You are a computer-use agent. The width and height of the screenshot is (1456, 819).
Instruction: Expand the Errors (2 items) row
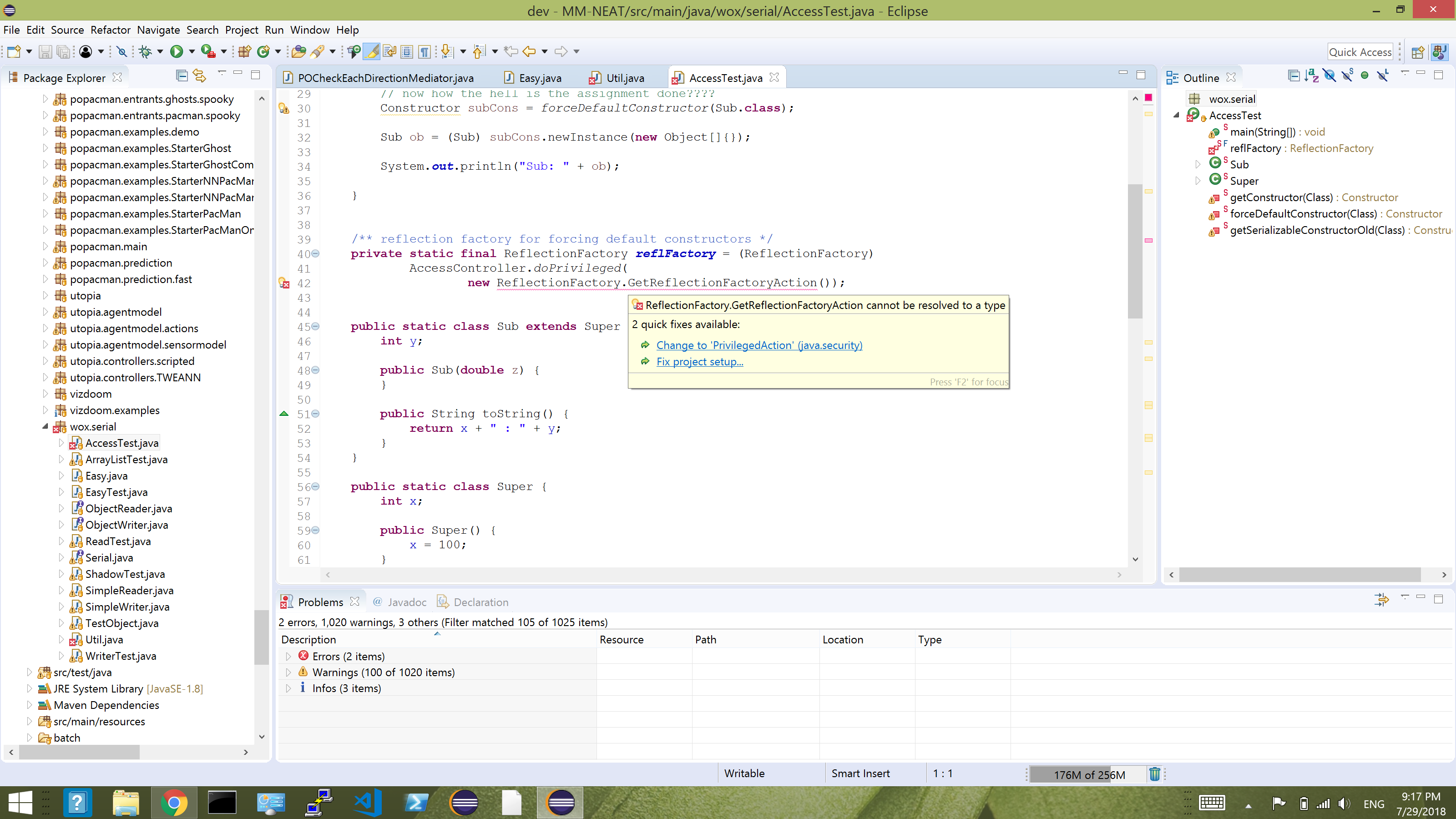pos(288,656)
